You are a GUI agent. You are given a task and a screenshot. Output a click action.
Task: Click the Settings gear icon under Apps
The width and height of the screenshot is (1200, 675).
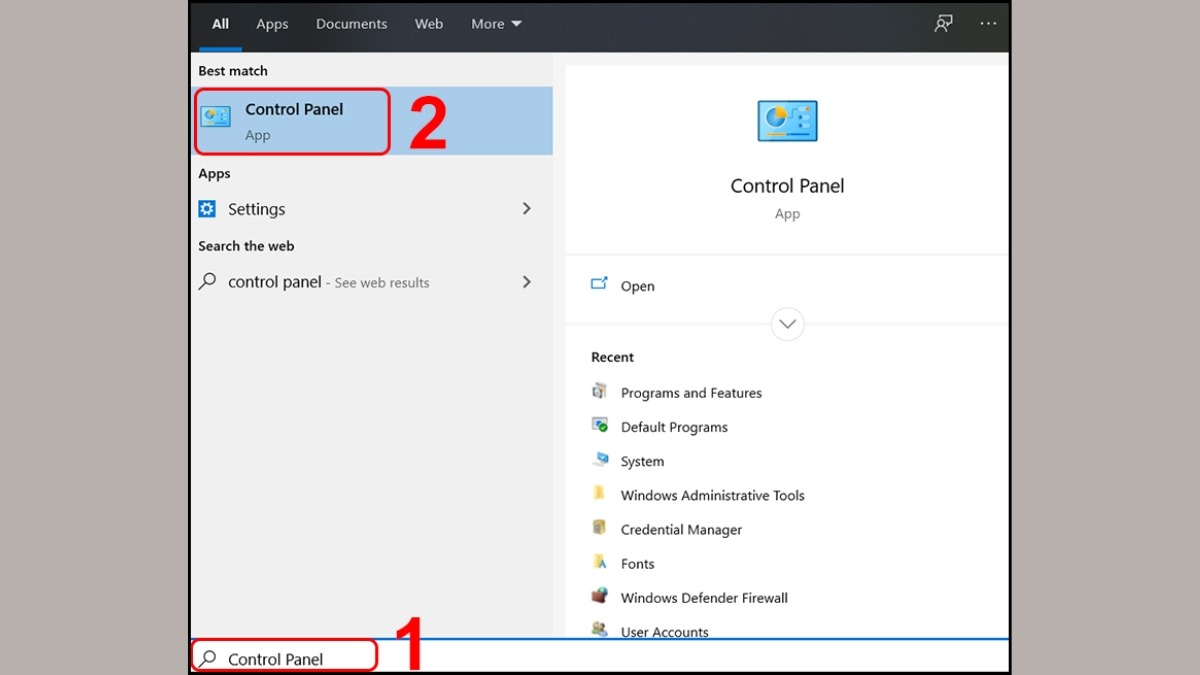click(207, 209)
